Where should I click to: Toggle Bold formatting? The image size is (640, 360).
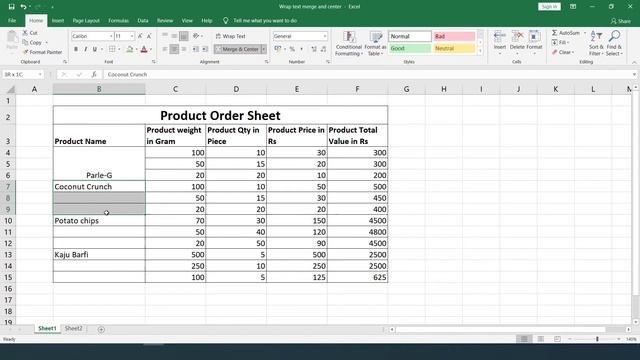click(76, 49)
